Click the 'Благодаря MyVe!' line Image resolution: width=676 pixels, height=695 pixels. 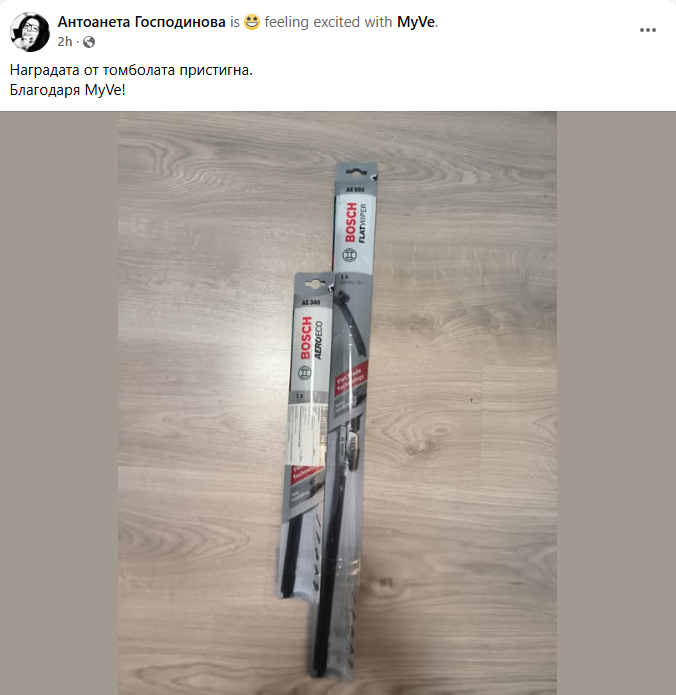pos(67,90)
